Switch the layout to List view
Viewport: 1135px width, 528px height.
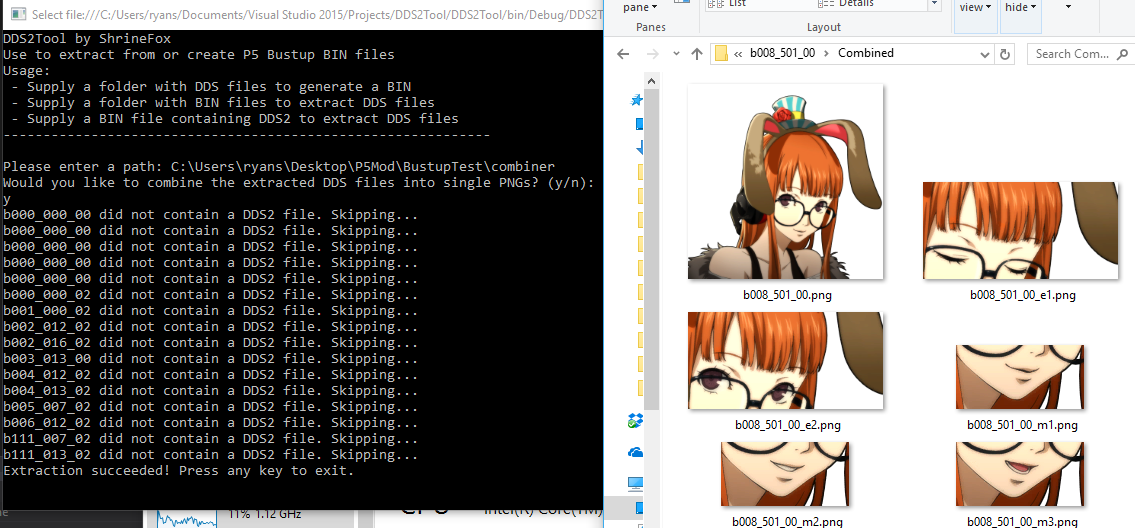pos(727,4)
